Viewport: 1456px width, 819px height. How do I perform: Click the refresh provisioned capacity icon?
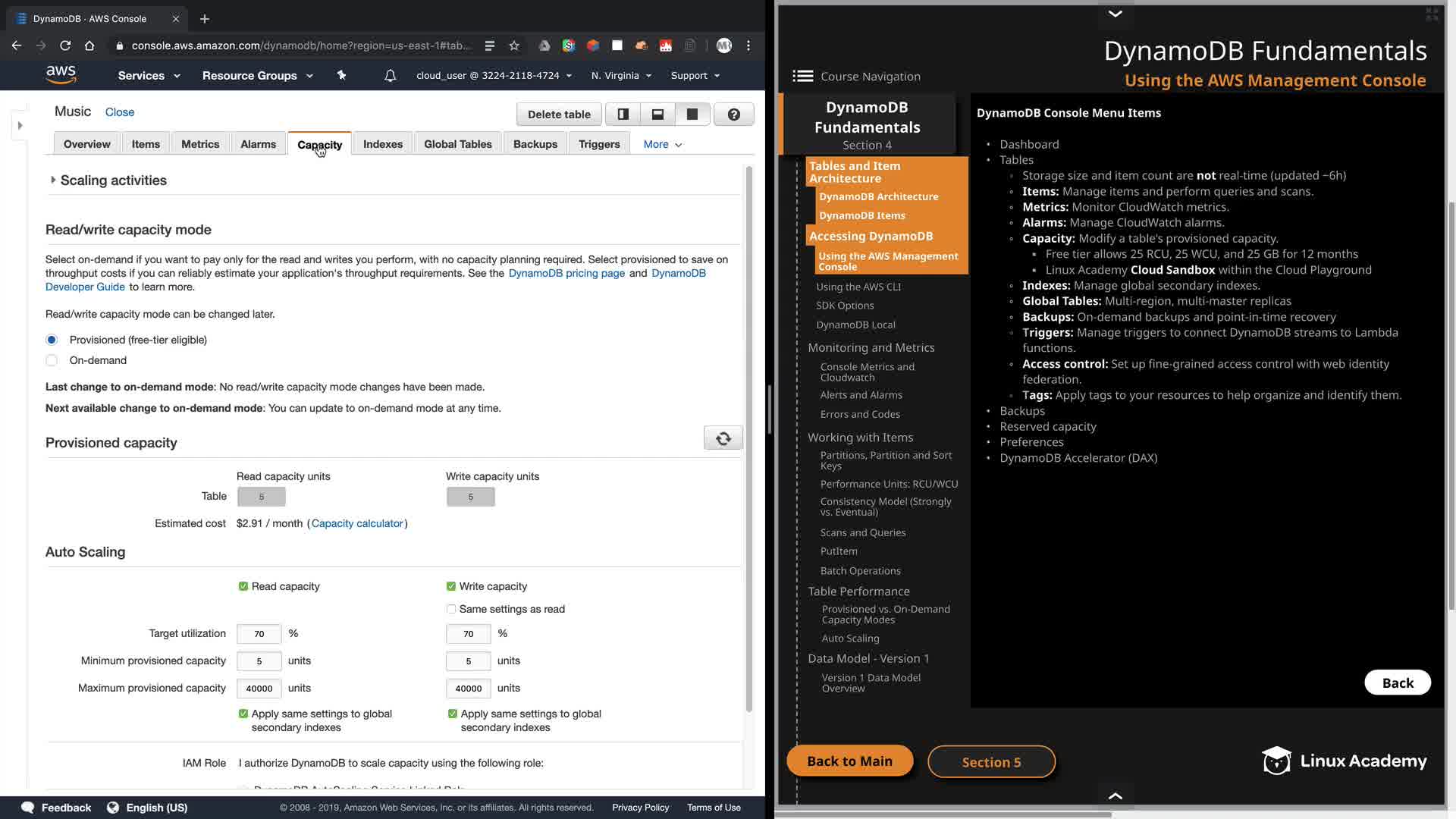tap(723, 438)
